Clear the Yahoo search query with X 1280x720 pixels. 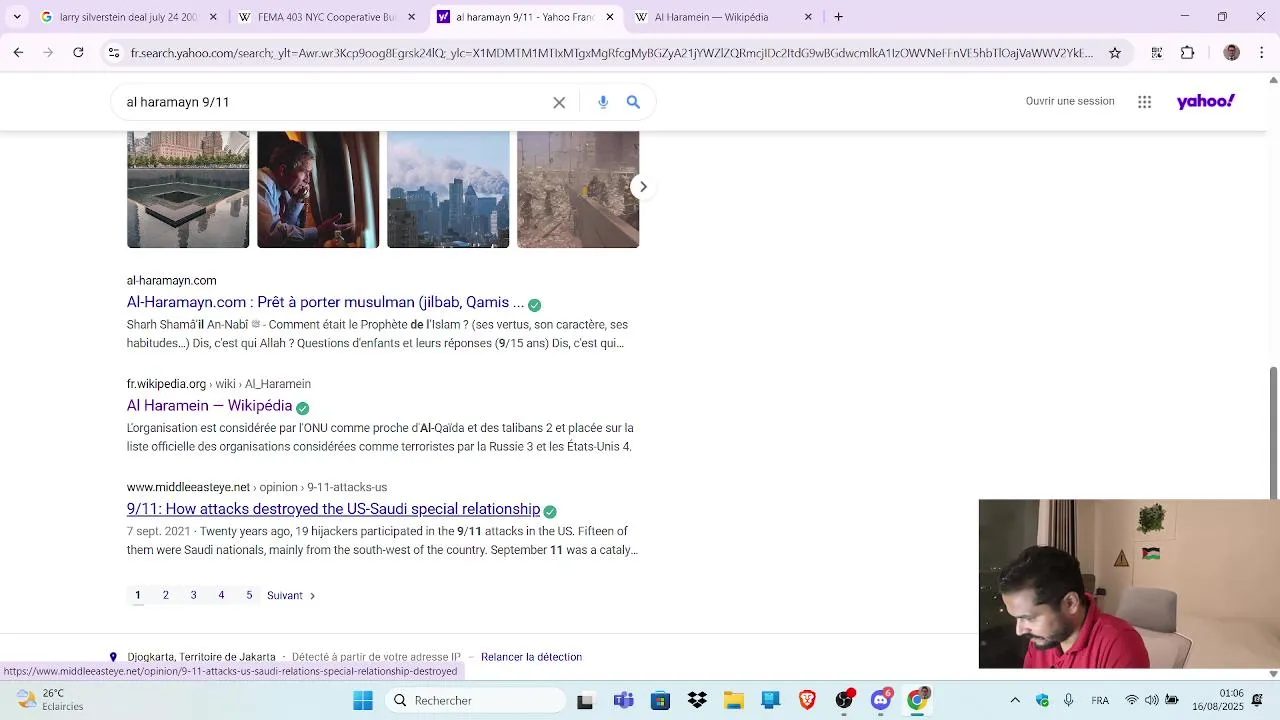(x=559, y=102)
